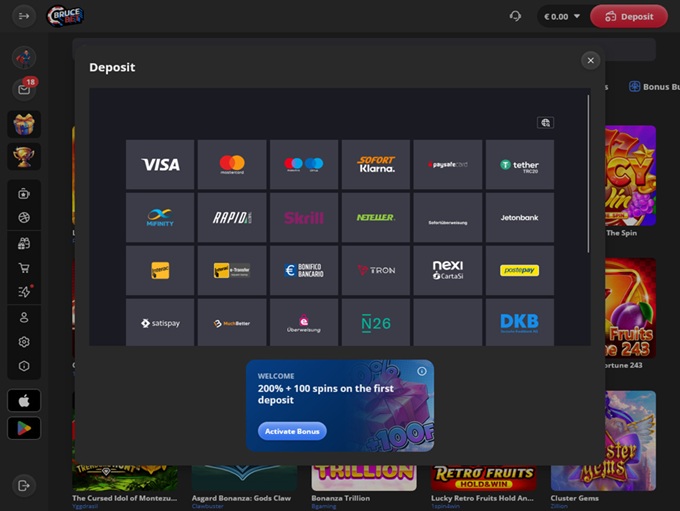This screenshot has width=680, height=511.
Task: Open the € 0.00 balance dropdown
Action: tap(560, 16)
